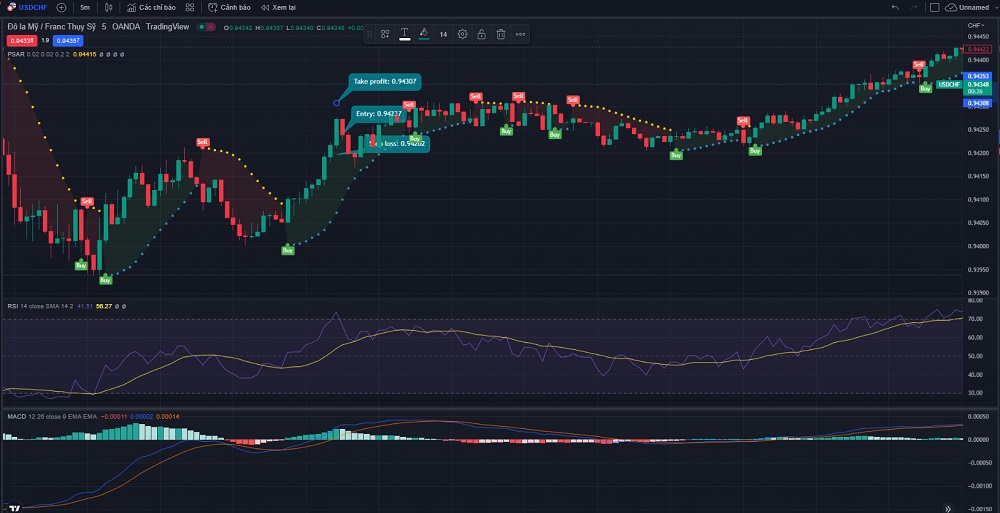Delete the selected drawing with trash icon
The image size is (1000, 513).
point(501,34)
